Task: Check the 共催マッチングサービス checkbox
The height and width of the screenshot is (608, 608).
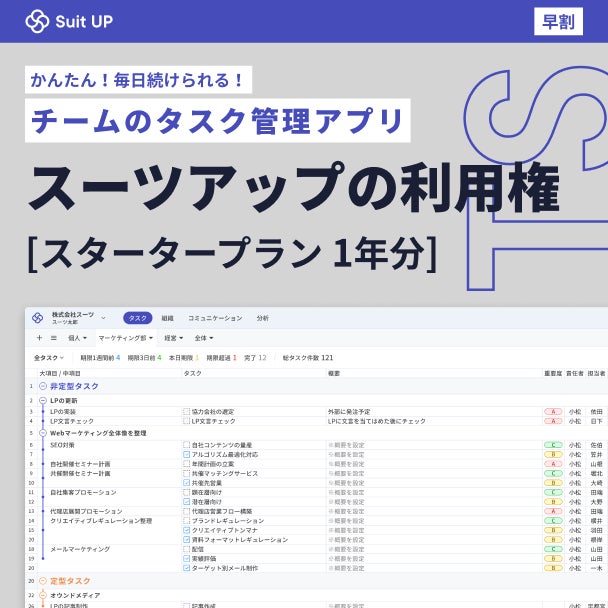Action: [x=187, y=473]
